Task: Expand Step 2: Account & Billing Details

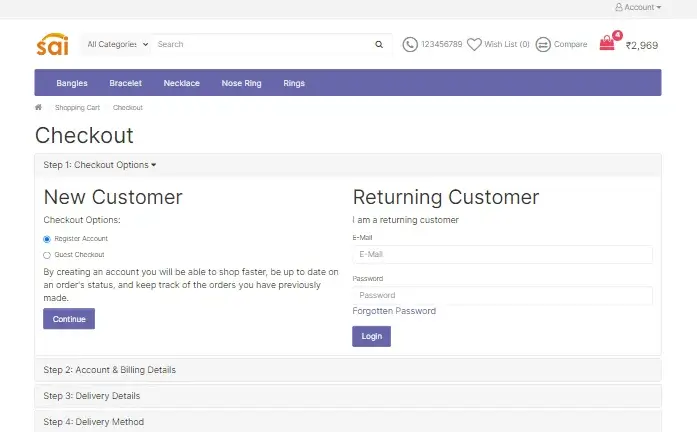Action: click(x=110, y=370)
